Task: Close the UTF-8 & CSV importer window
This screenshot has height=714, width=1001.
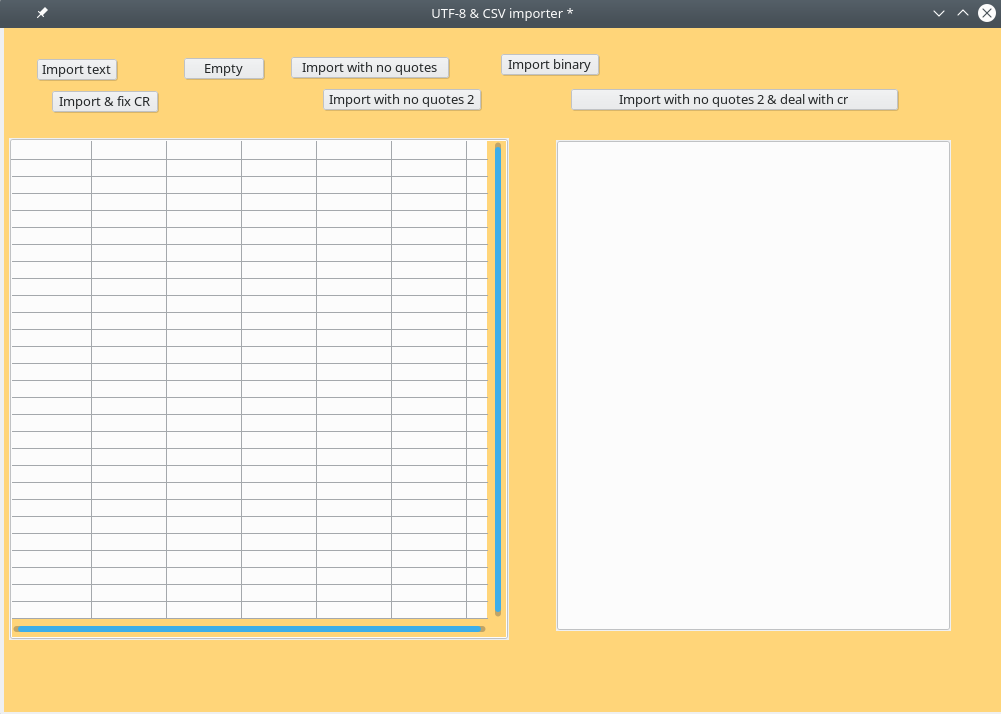Action: pyautogui.click(x=986, y=13)
